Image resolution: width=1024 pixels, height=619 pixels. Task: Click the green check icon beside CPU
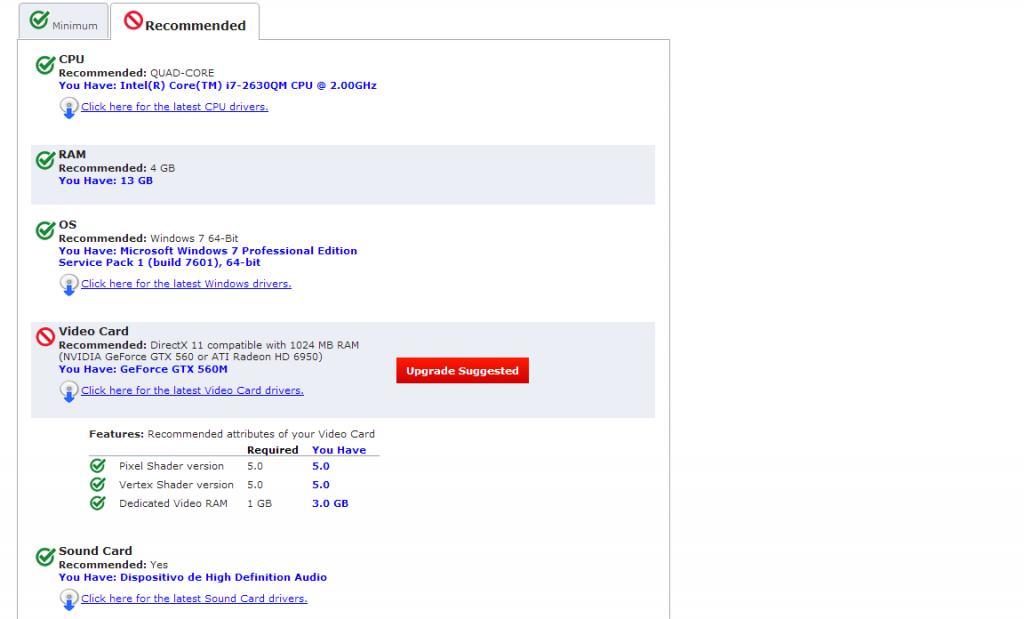coord(45,65)
